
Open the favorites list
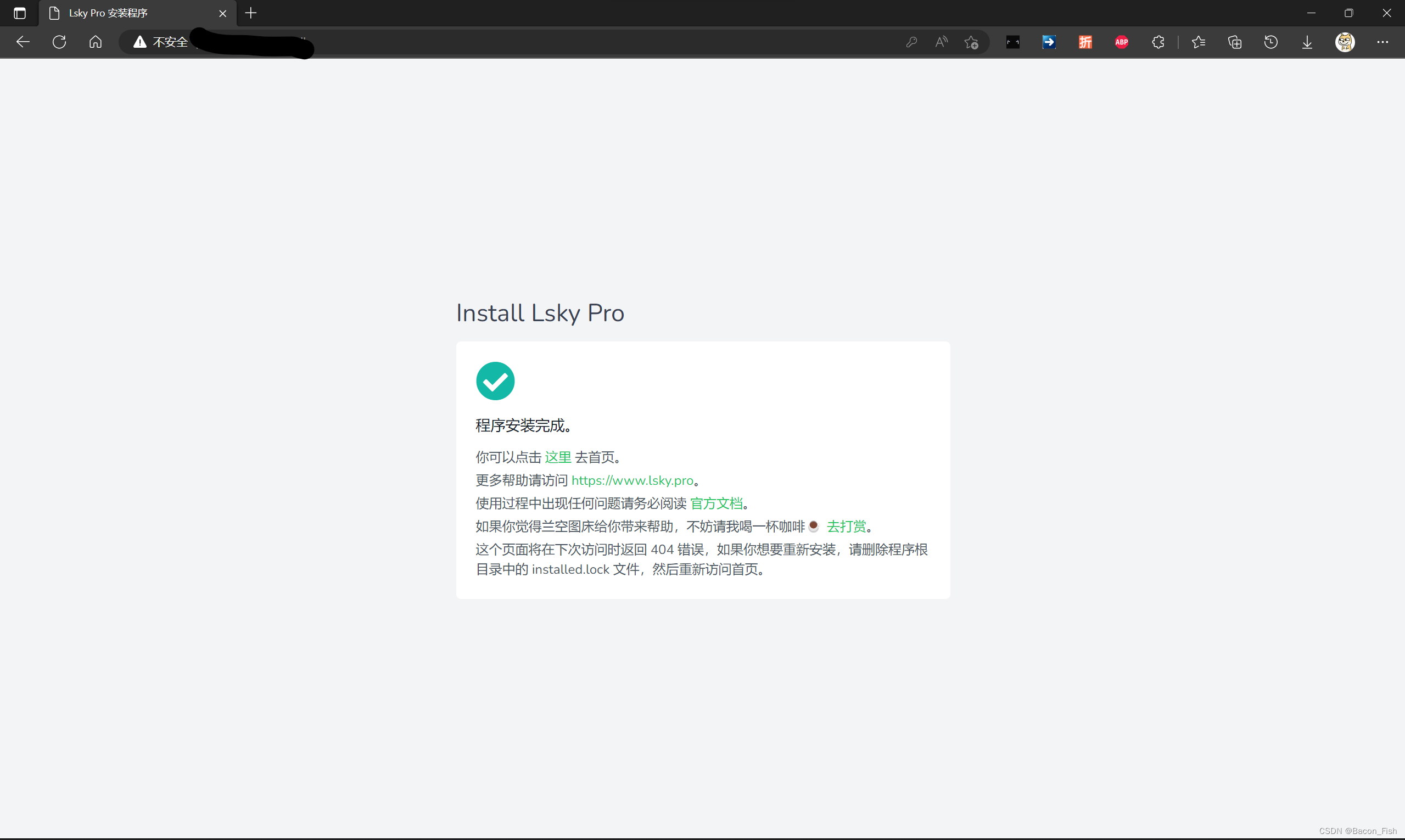click(x=1199, y=42)
